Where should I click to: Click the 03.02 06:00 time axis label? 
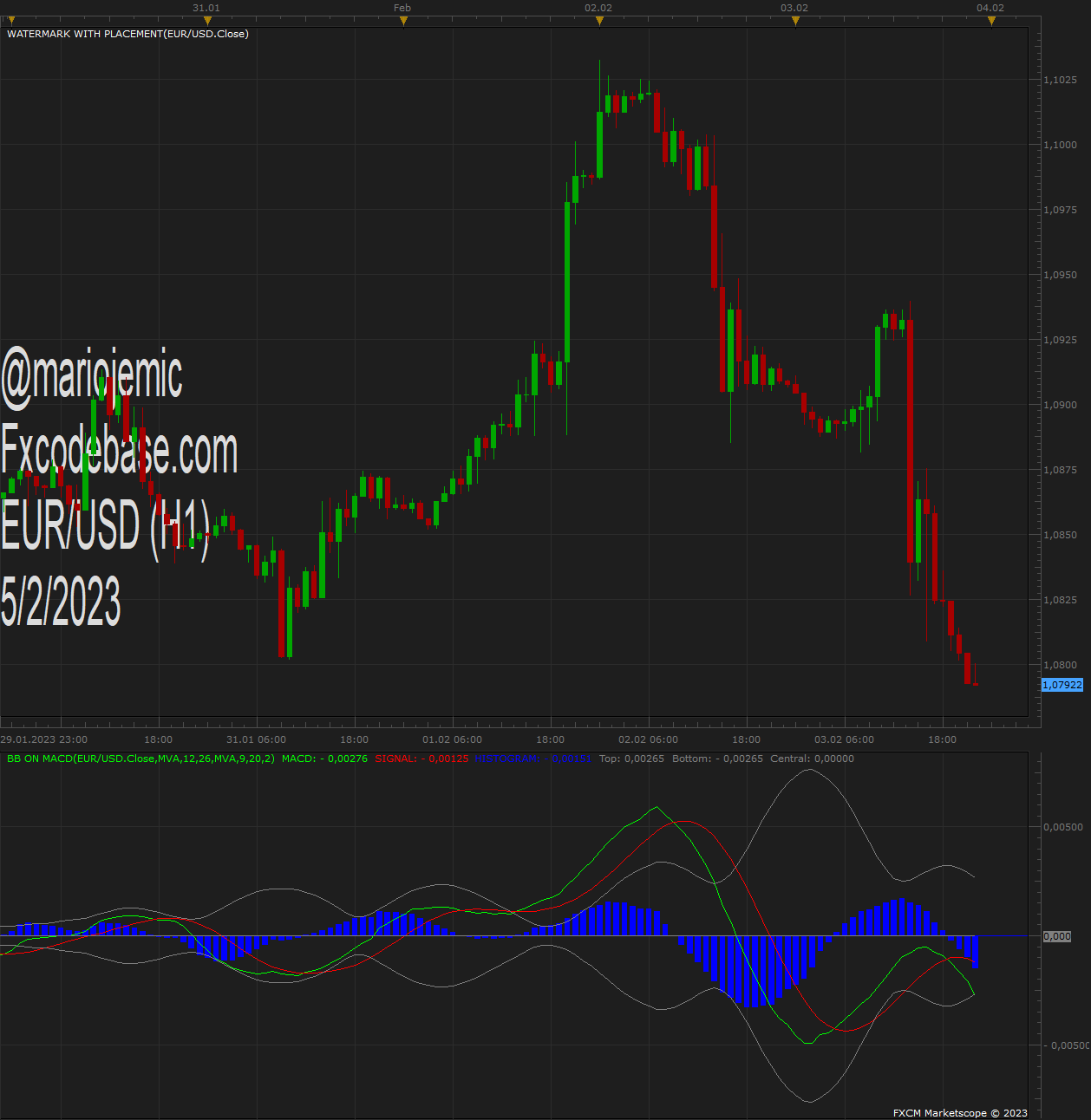(844, 739)
